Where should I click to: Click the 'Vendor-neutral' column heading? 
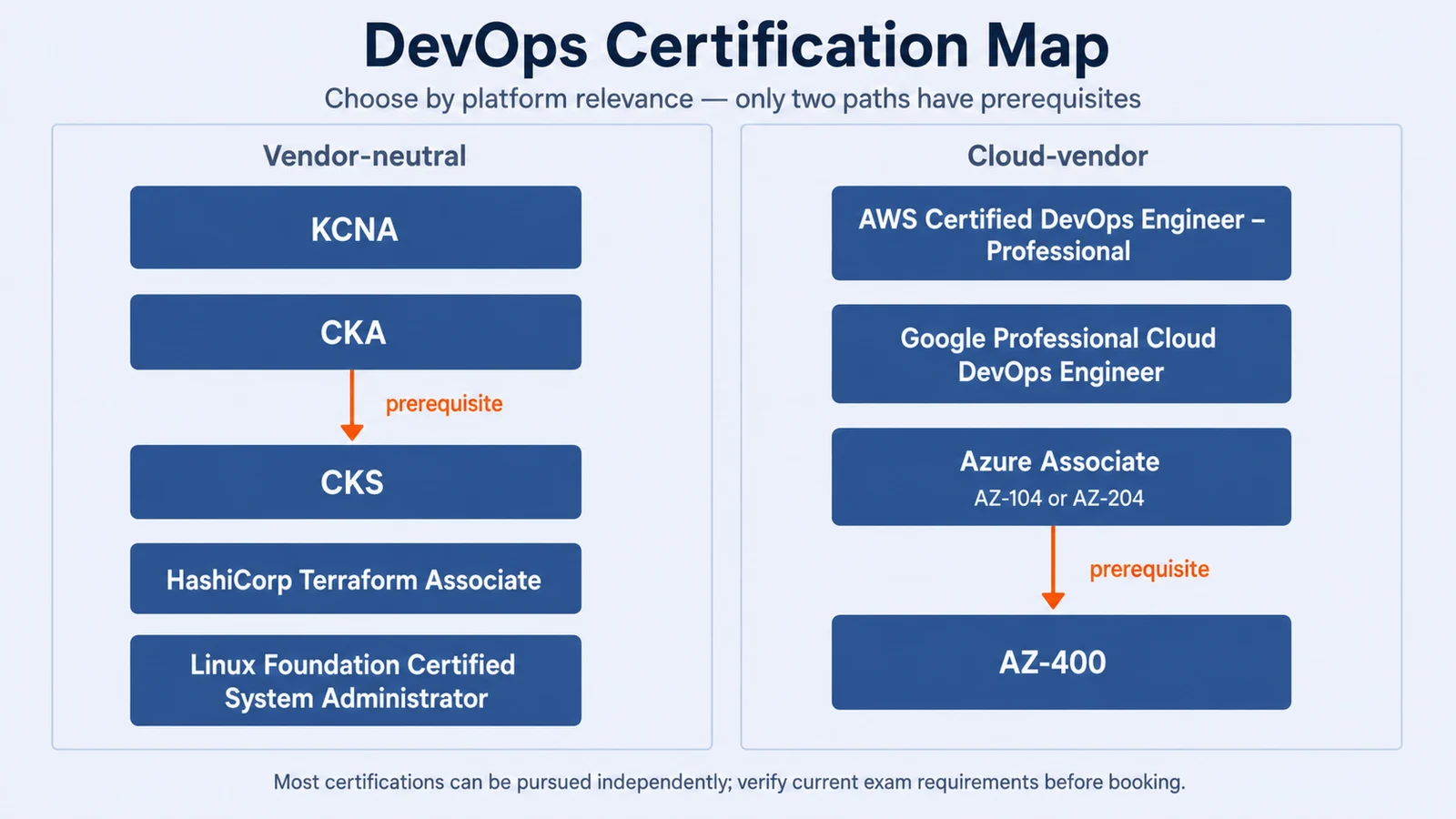pos(364,156)
